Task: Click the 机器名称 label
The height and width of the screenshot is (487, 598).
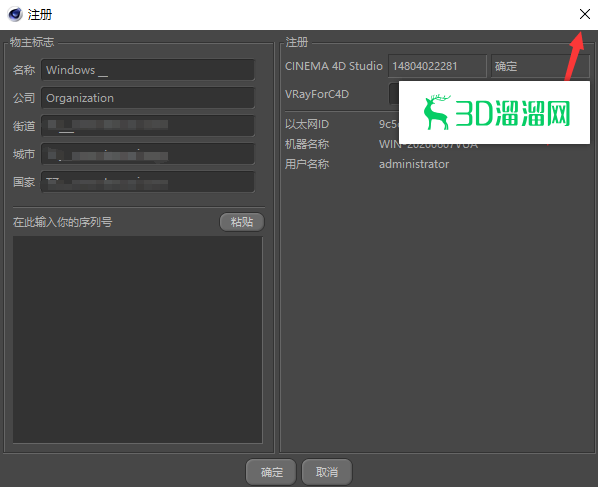Action: (307, 144)
